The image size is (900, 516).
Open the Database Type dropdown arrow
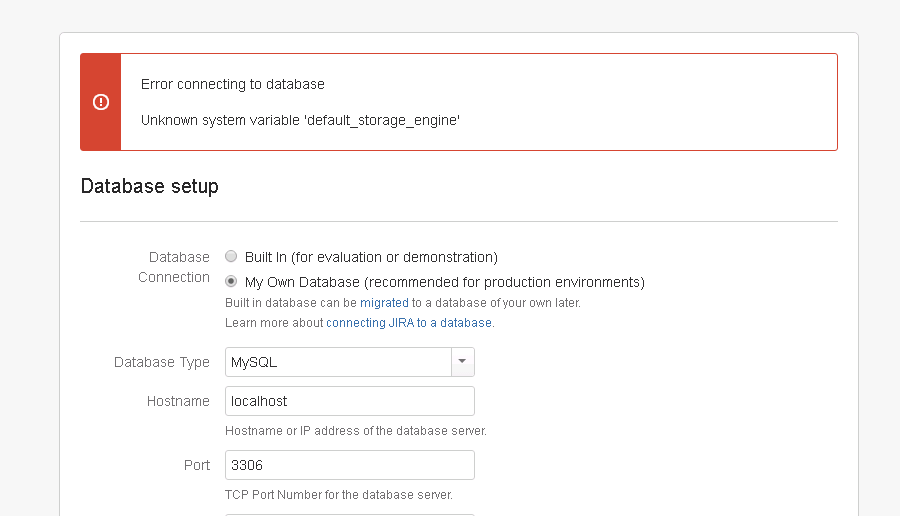[463, 362]
